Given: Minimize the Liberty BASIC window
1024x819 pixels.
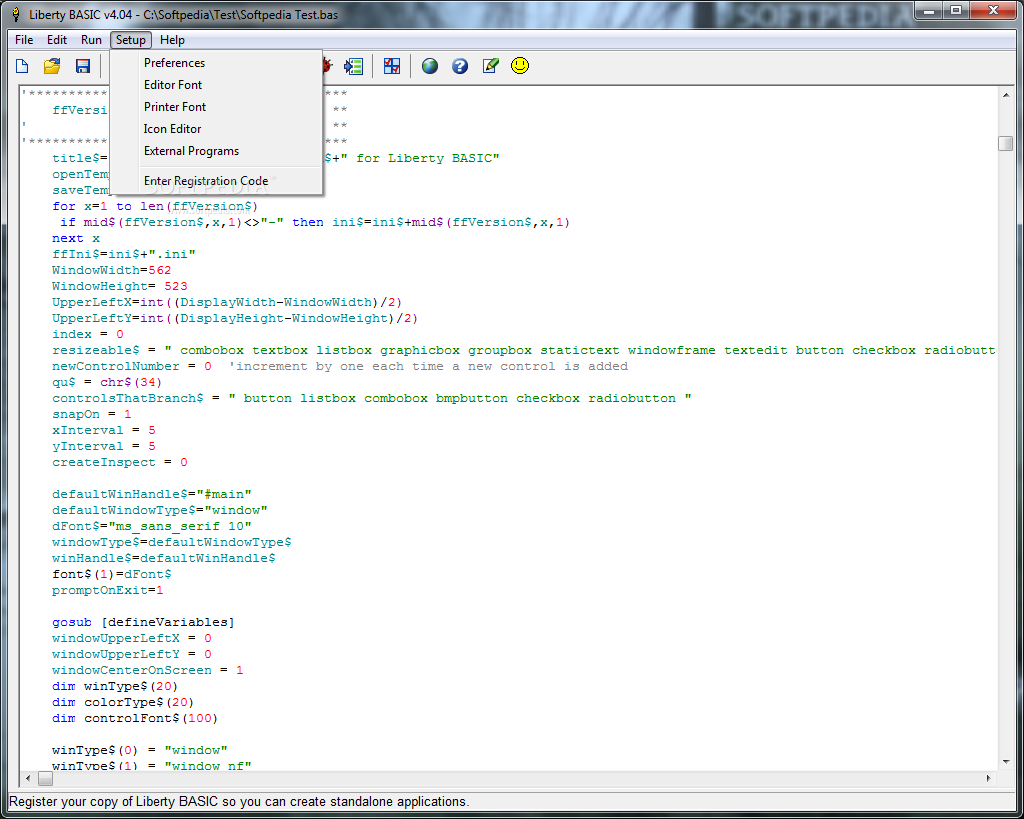Looking at the screenshot, I should (929, 11).
